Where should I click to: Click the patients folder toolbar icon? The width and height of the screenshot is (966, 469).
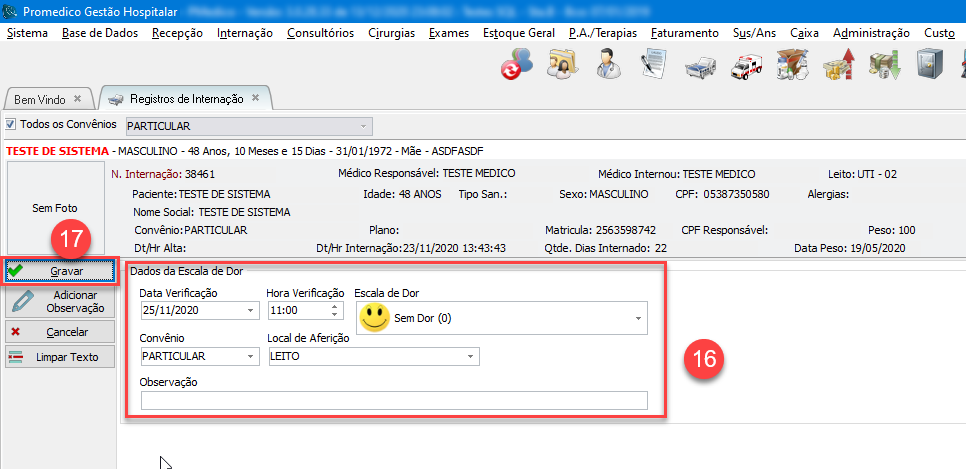click(562, 66)
